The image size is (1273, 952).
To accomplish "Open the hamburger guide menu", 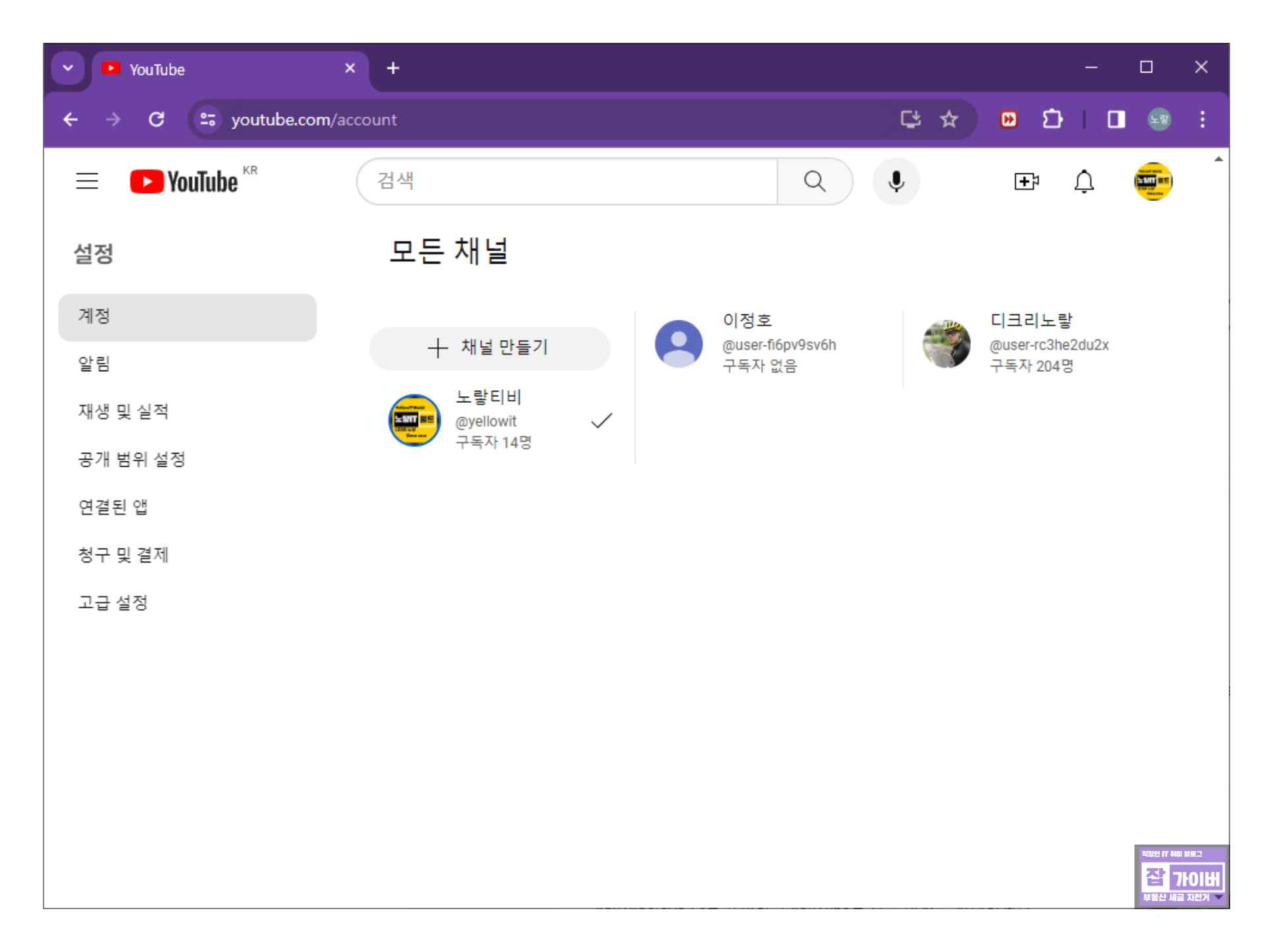I will tap(87, 181).
